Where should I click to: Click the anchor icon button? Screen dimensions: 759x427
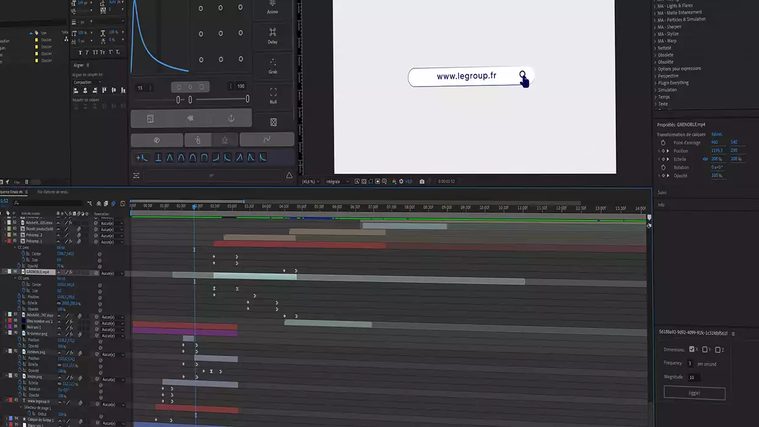[231, 118]
